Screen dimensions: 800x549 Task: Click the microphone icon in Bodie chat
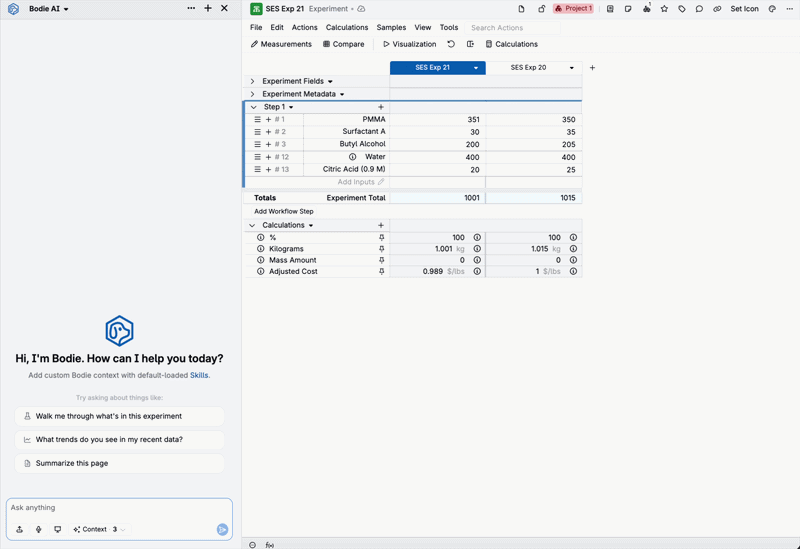[x=39, y=530]
